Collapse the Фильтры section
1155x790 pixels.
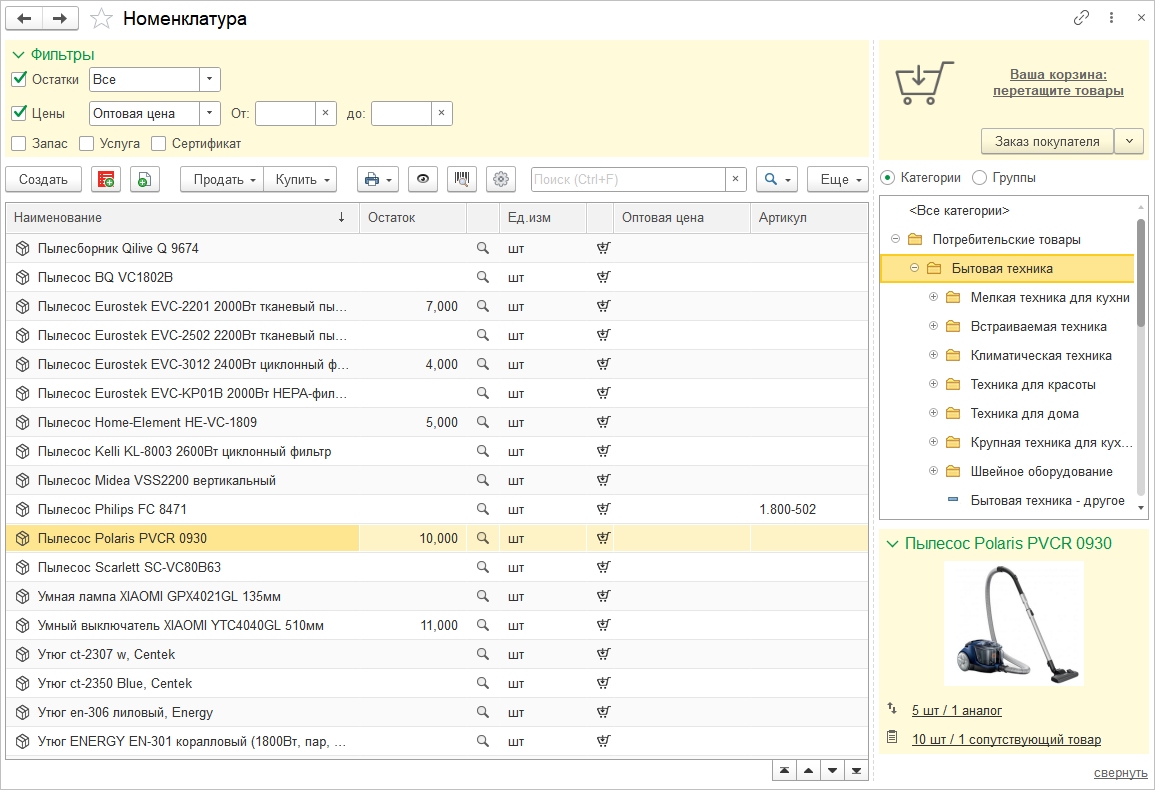coord(18,55)
